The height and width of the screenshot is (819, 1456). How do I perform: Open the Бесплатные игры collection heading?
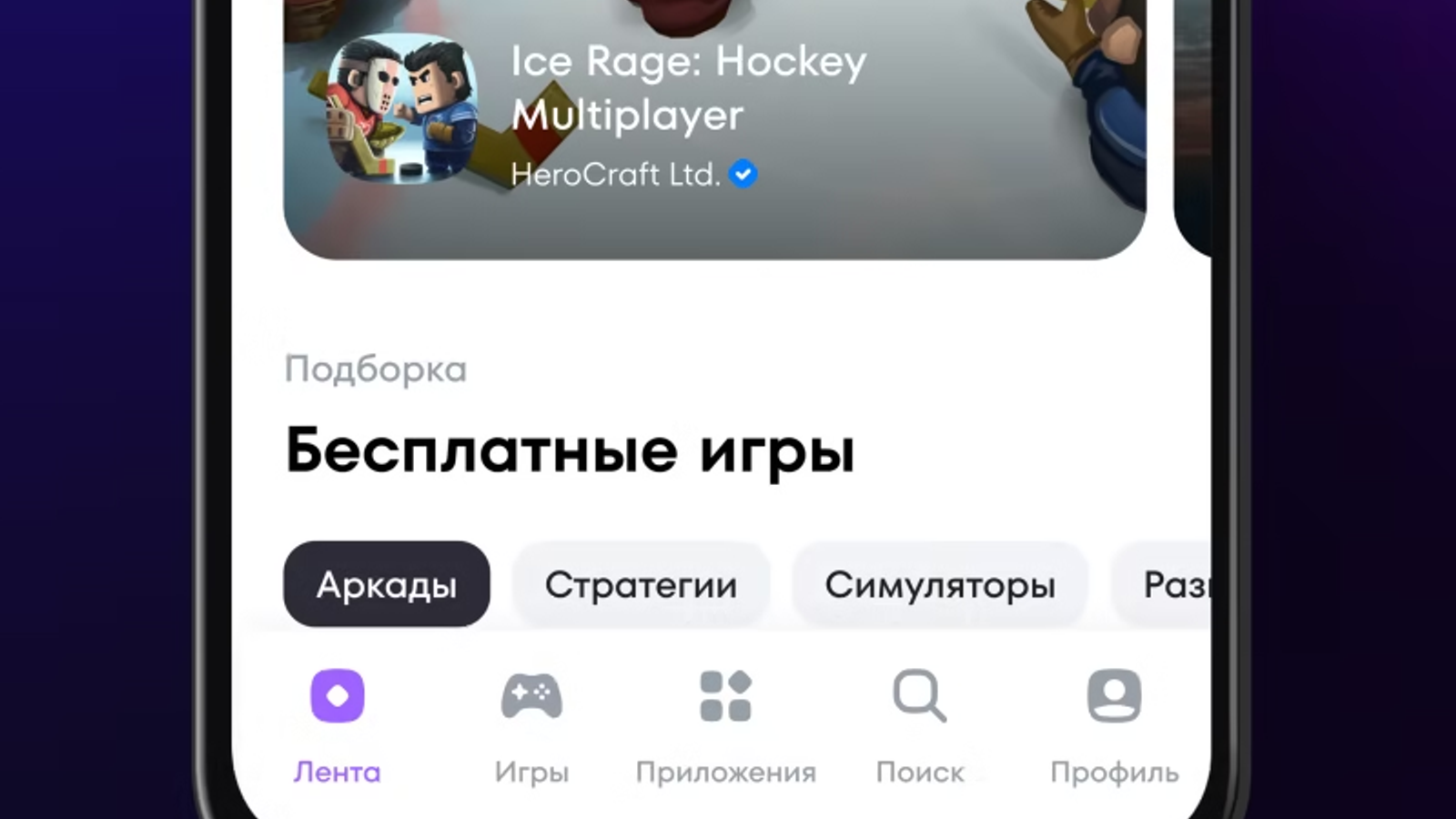(571, 451)
